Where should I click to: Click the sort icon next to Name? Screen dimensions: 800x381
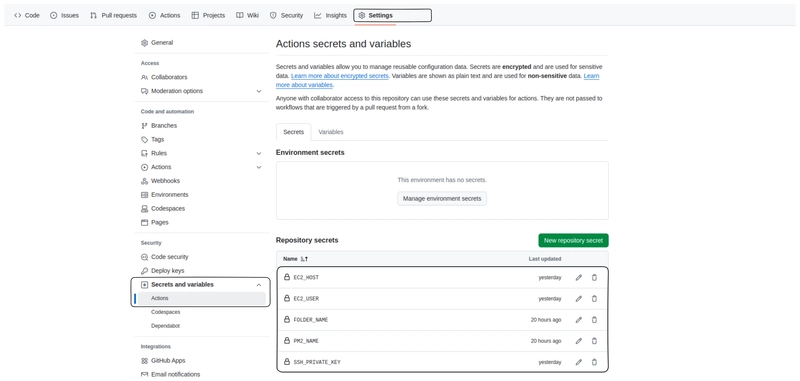point(305,259)
